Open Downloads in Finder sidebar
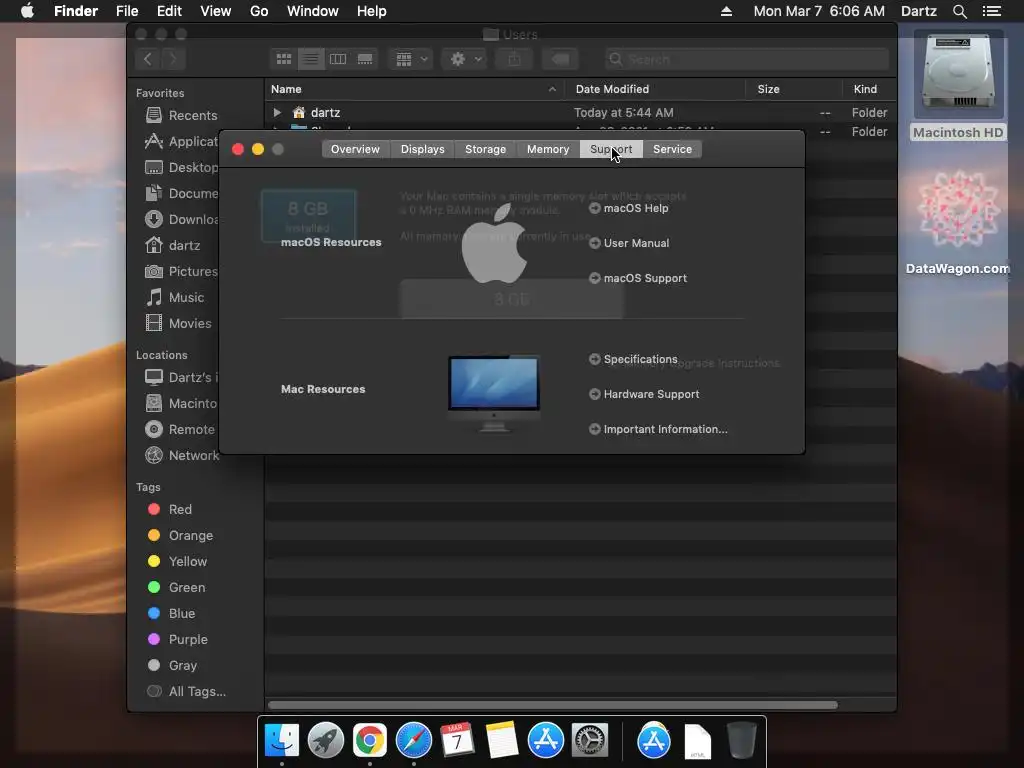Image resolution: width=1024 pixels, height=768 pixels. (182, 220)
